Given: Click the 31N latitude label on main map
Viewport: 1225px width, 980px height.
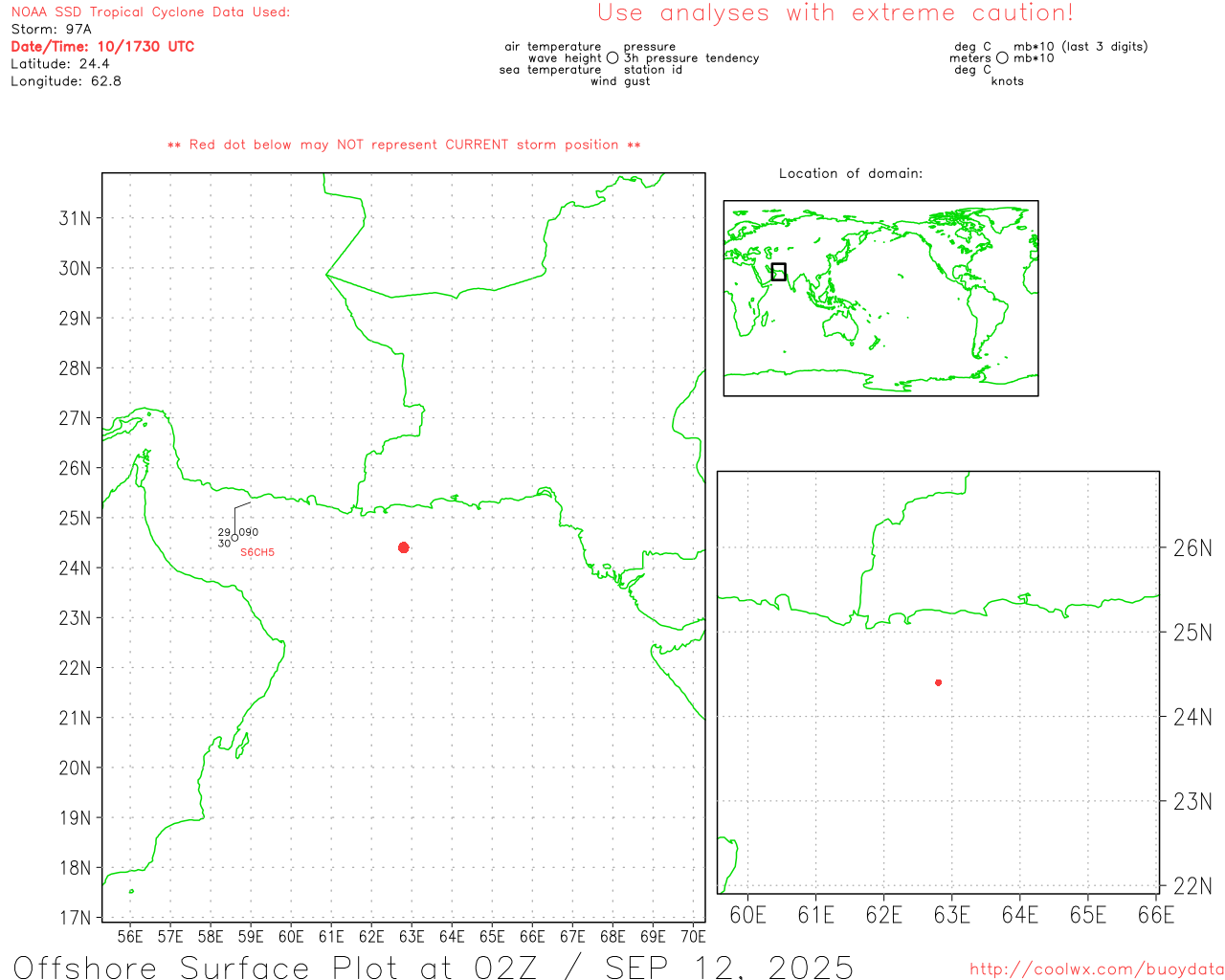Looking at the screenshot, I should (75, 218).
